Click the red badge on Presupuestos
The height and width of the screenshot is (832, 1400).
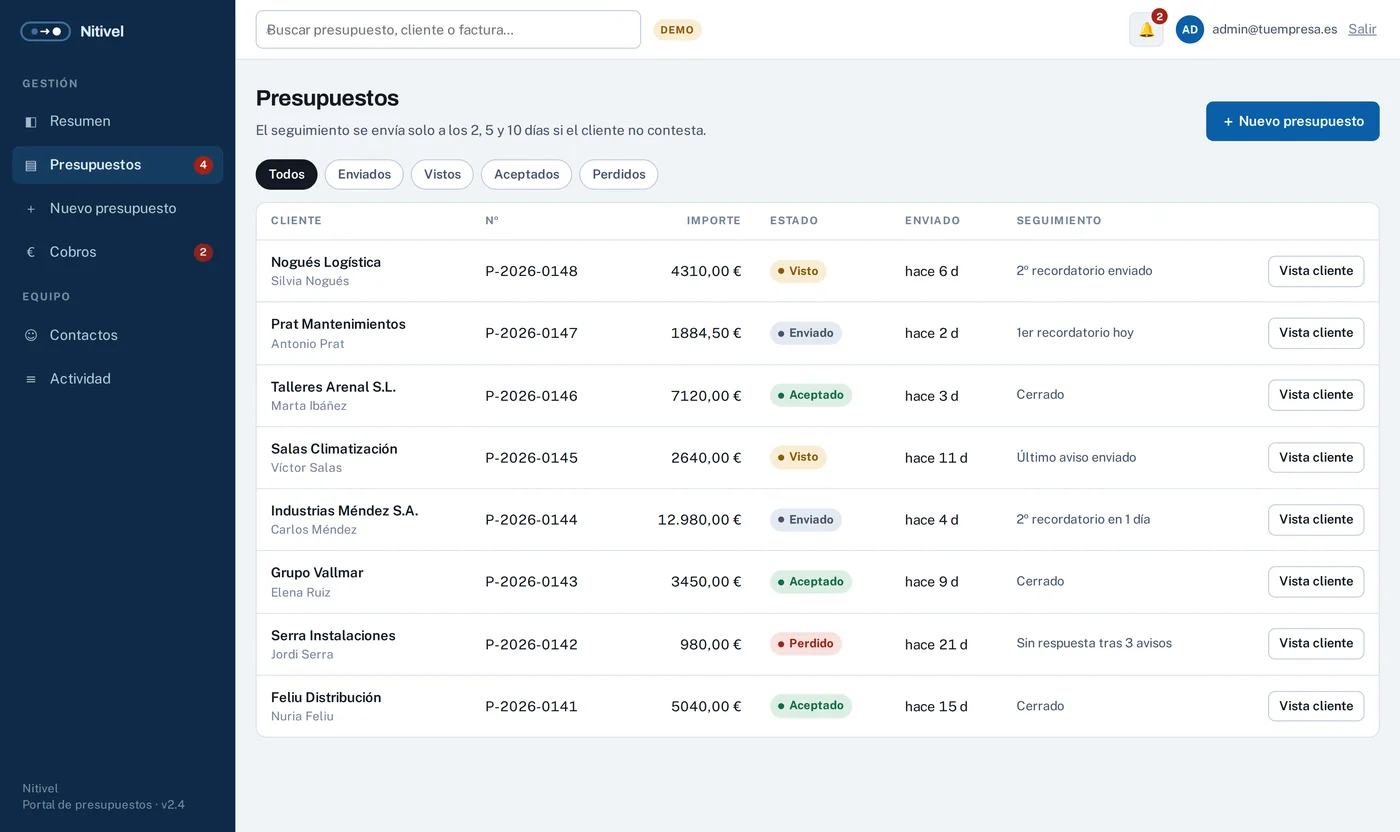click(203, 165)
